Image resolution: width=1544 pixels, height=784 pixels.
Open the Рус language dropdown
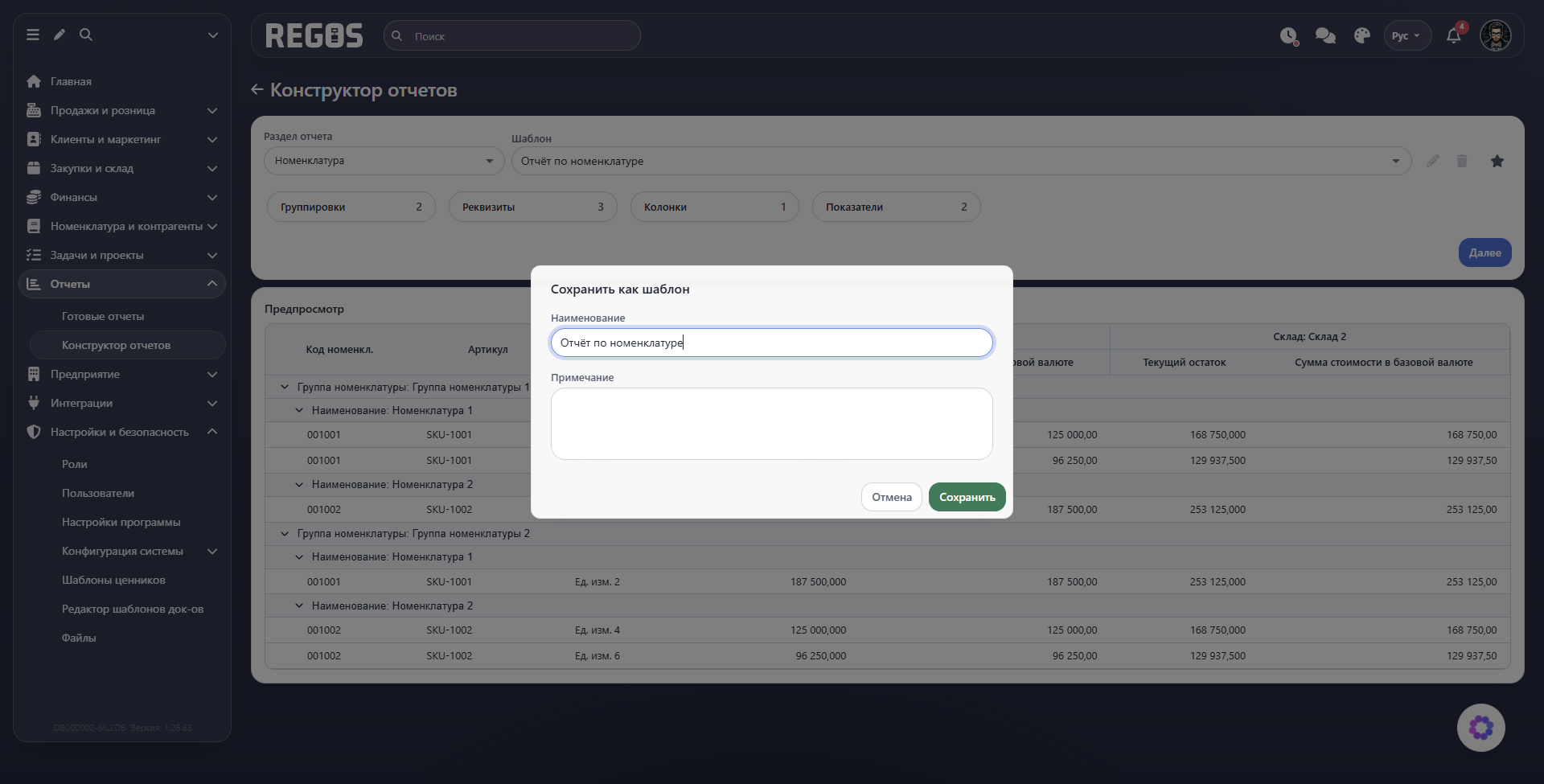coord(1406,35)
